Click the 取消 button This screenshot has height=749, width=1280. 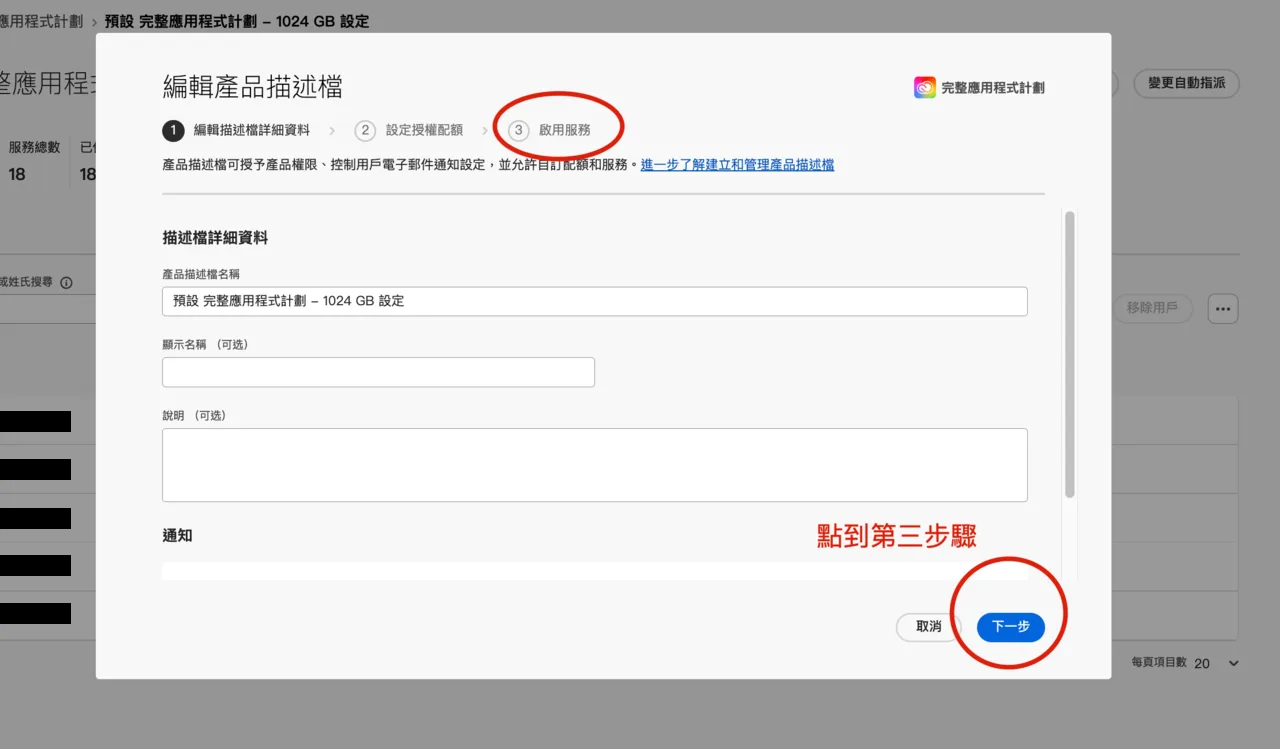click(929, 627)
